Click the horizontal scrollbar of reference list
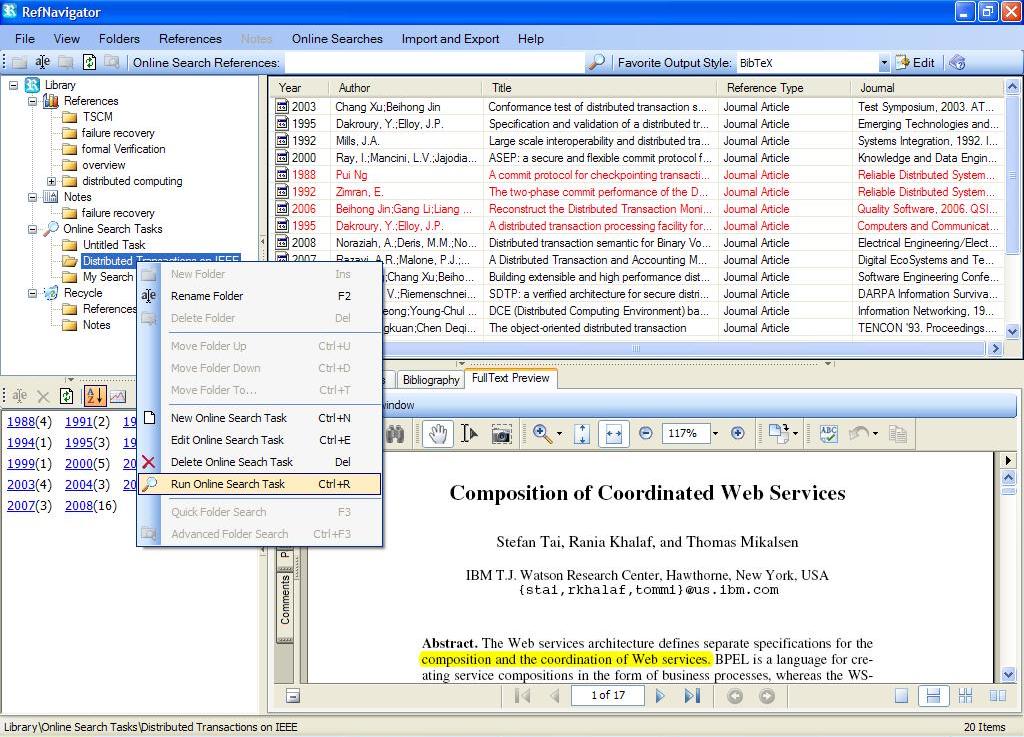The image size is (1024, 737). [634, 349]
